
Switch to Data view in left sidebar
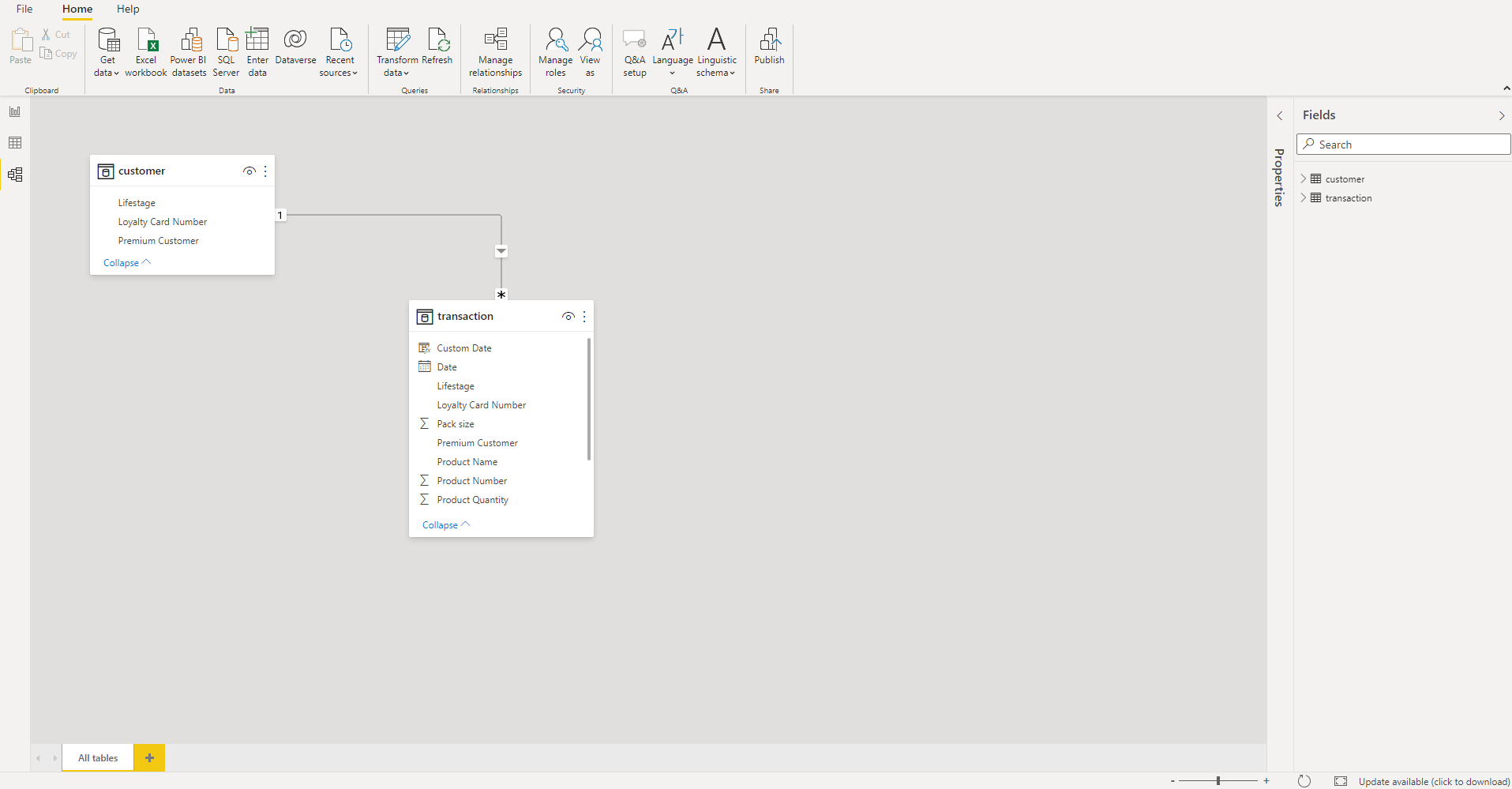pyautogui.click(x=15, y=143)
